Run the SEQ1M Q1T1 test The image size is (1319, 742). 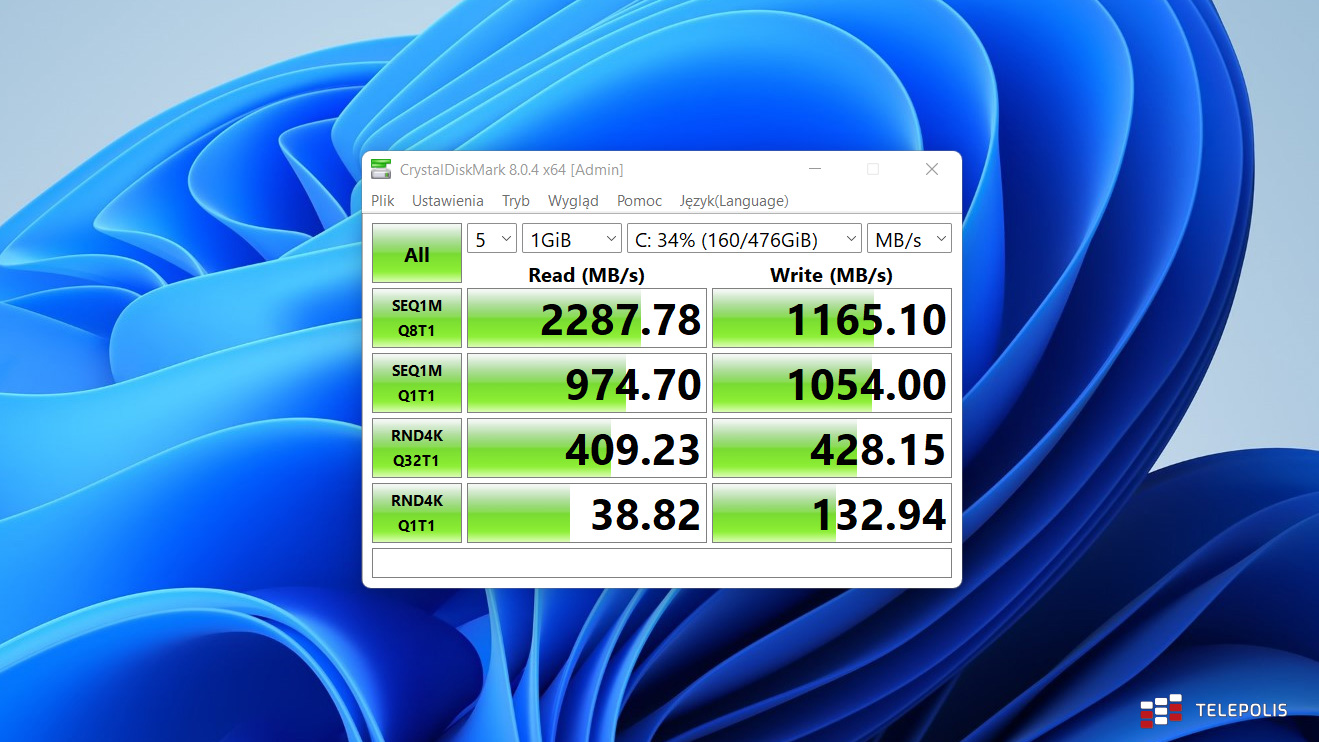point(417,383)
